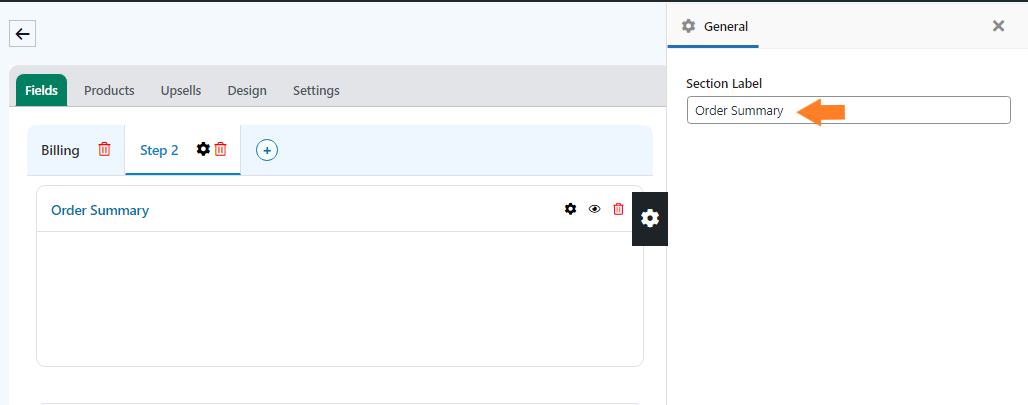This screenshot has height=405, width=1028.
Task: Open Order Summary section settings gear
Action: tap(570, 209)
